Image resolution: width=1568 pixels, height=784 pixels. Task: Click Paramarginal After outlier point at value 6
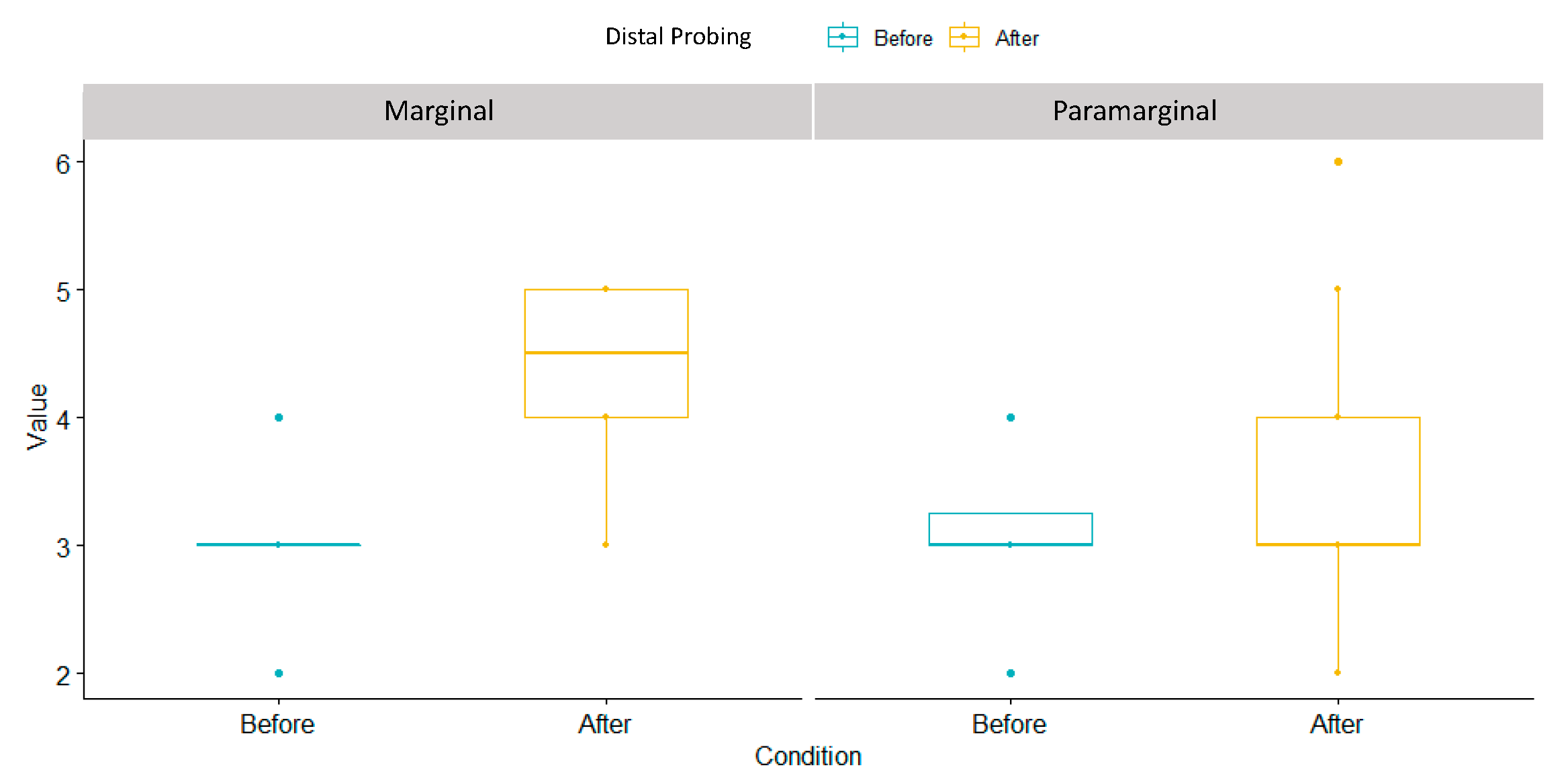(1338, 162)
